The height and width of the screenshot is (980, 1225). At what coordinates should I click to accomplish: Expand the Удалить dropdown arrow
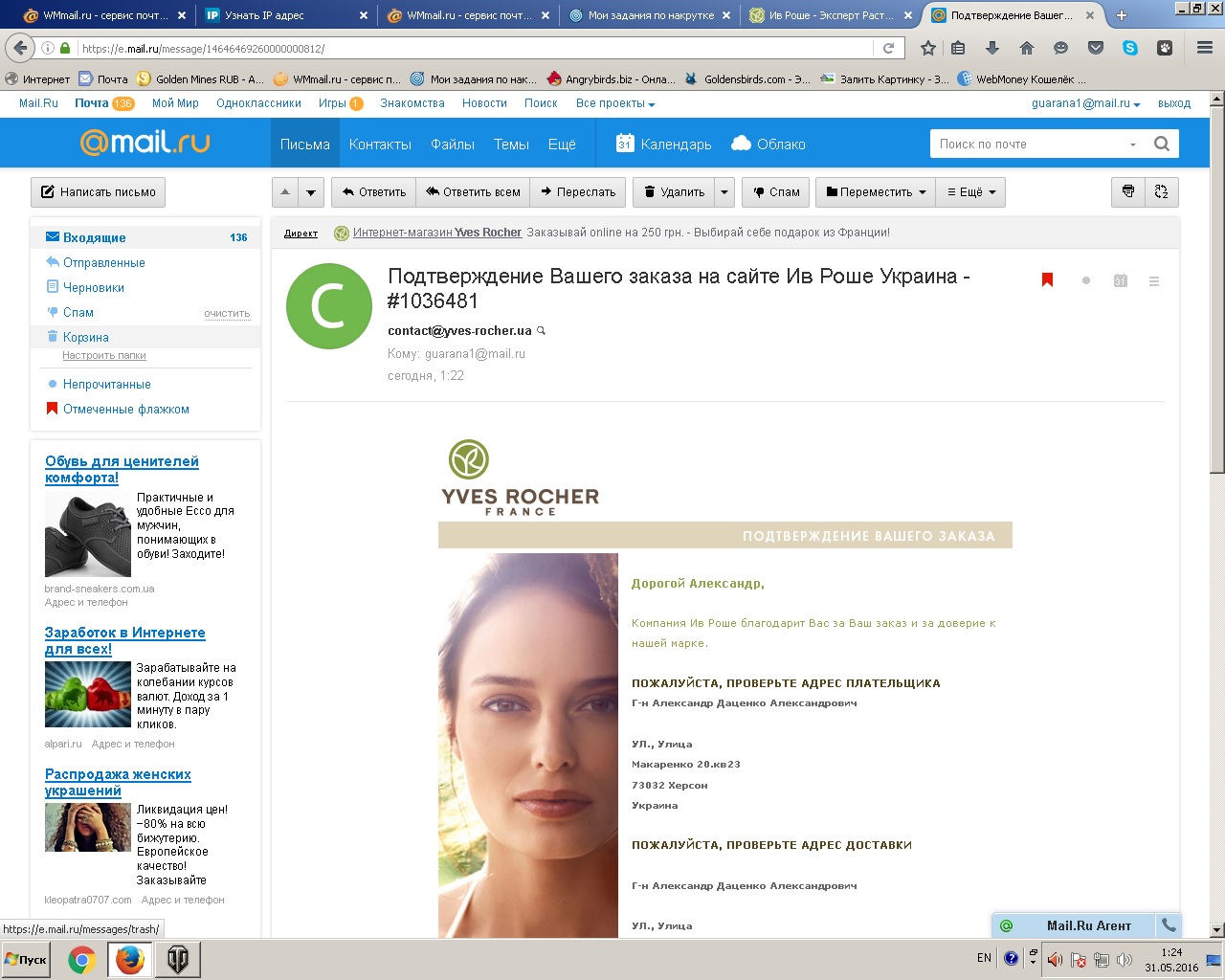click(724, 191)
